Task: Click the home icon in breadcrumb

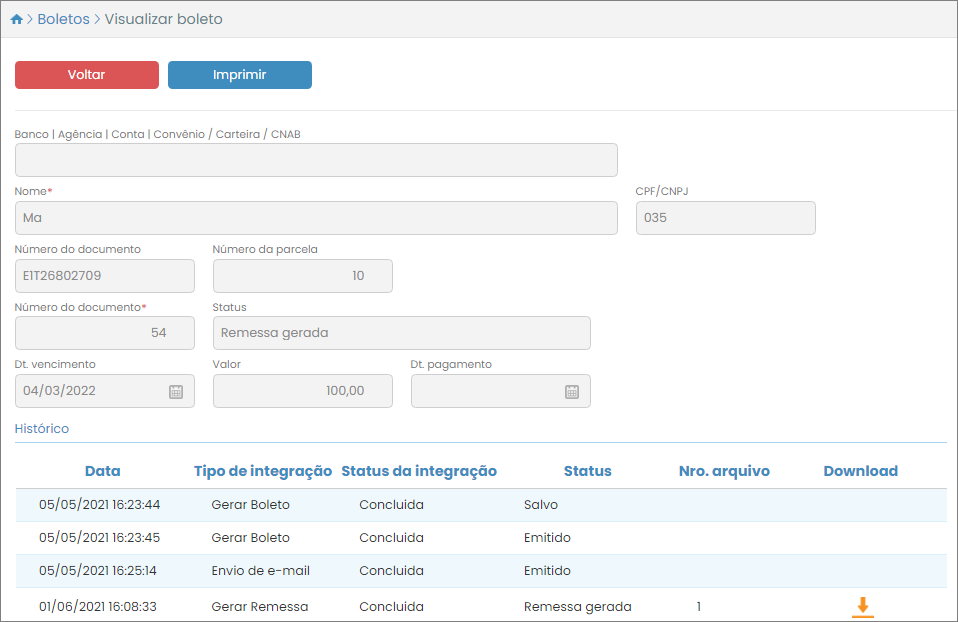Action: 16,19
